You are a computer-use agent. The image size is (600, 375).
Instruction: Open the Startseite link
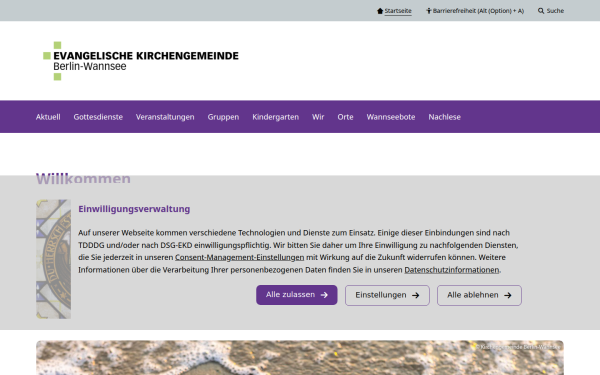click(x=398, y=11)
